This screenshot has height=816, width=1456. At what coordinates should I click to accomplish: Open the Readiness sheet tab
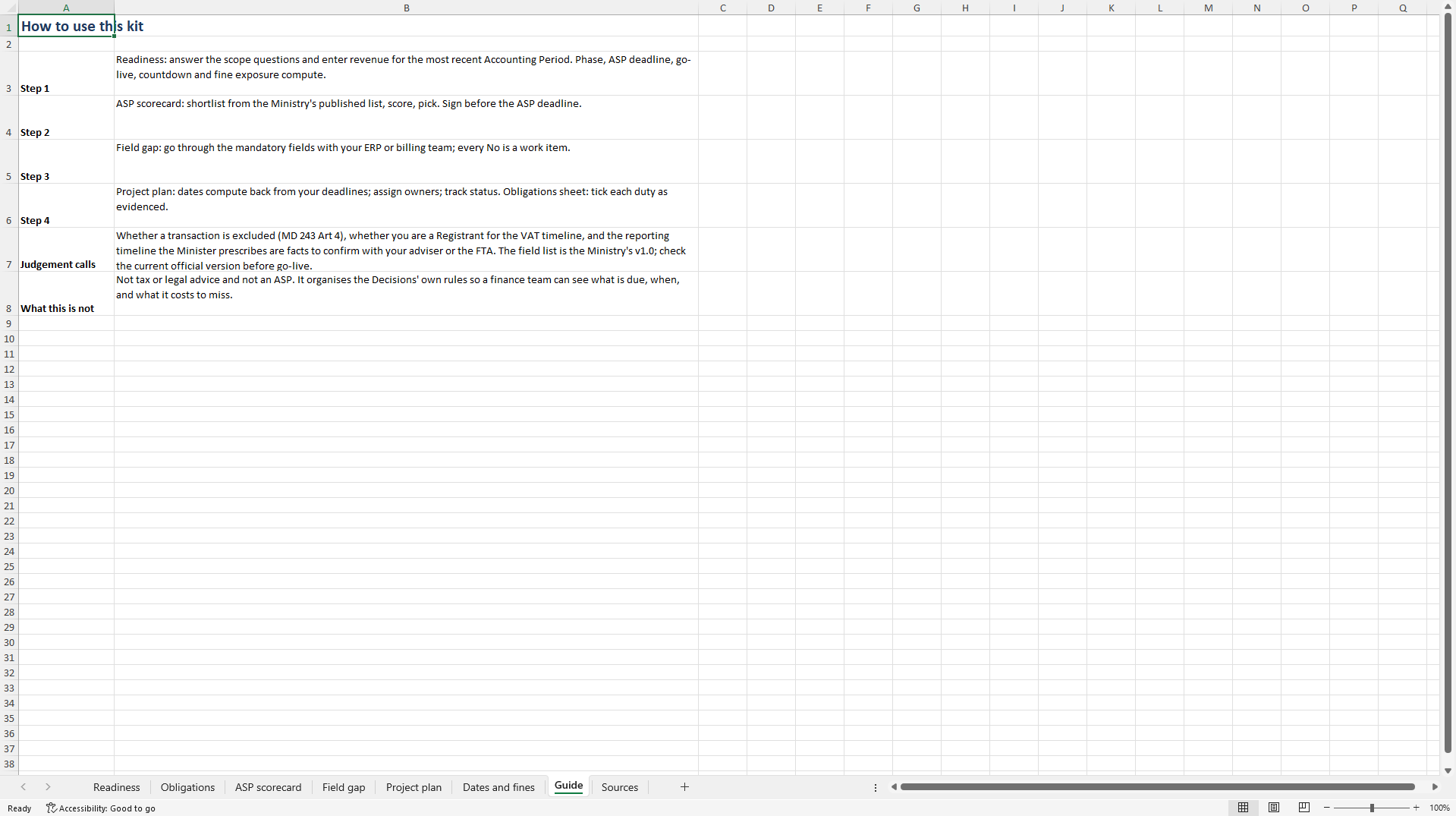(x=117, y=787)
